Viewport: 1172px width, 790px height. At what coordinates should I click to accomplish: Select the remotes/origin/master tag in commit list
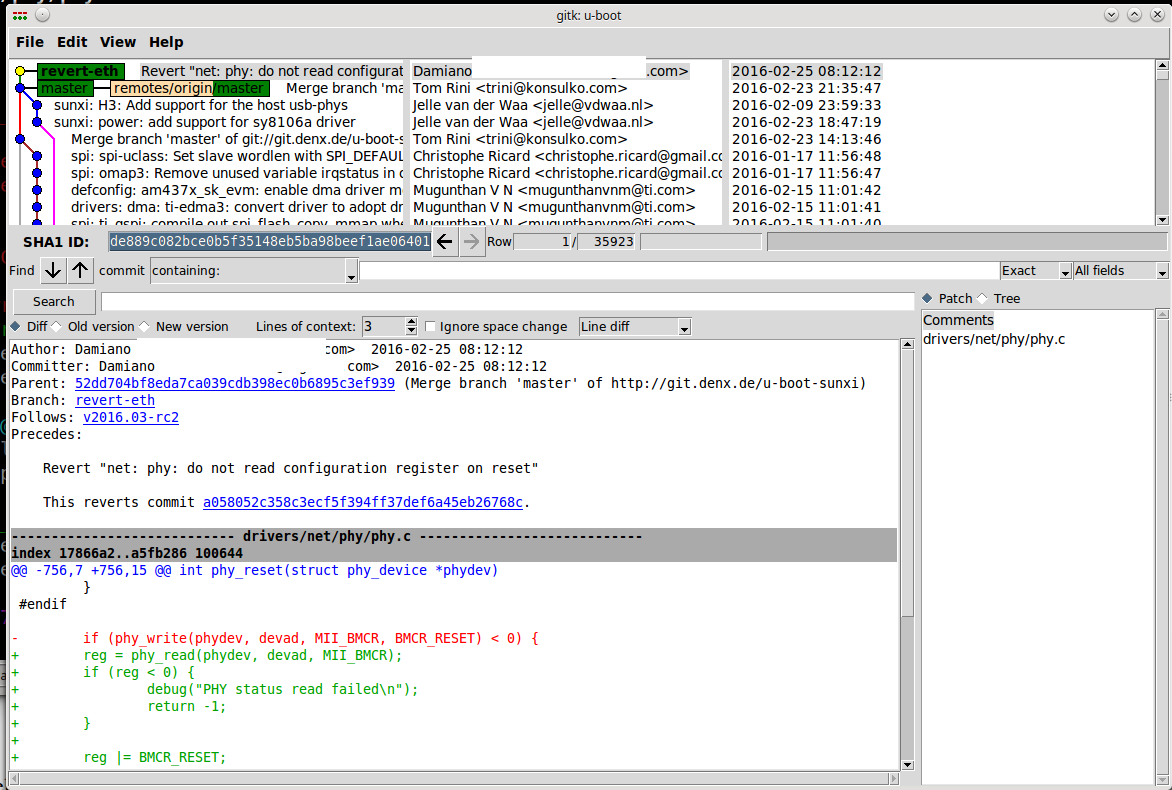tap(188, 88)
